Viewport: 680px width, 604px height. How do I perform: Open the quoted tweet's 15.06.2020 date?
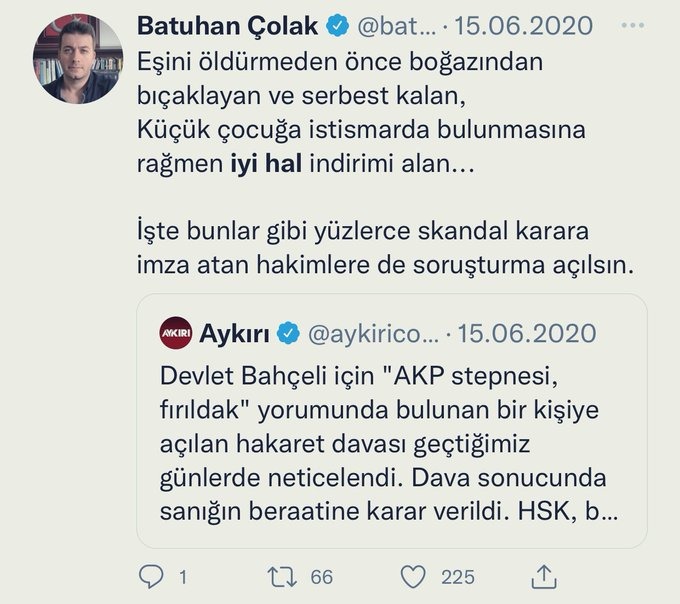pos(527,332)
